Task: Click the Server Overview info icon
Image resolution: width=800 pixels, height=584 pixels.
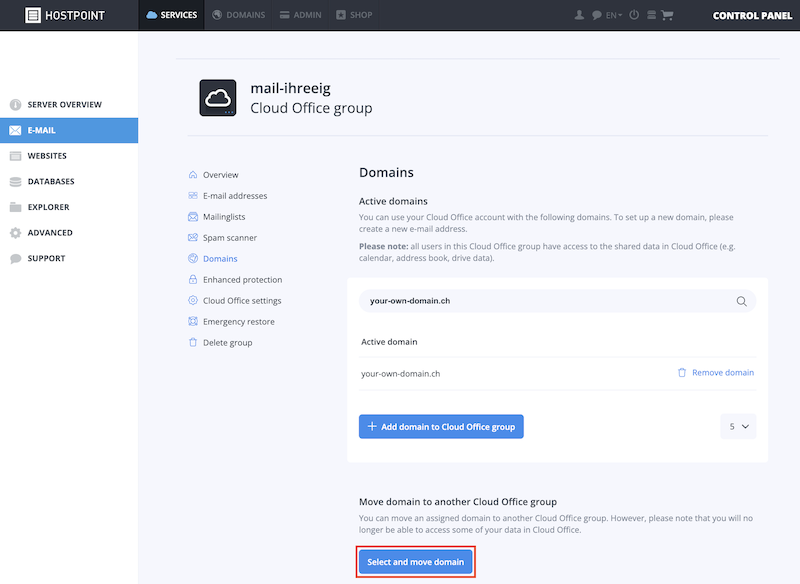Action: [15, 105]
